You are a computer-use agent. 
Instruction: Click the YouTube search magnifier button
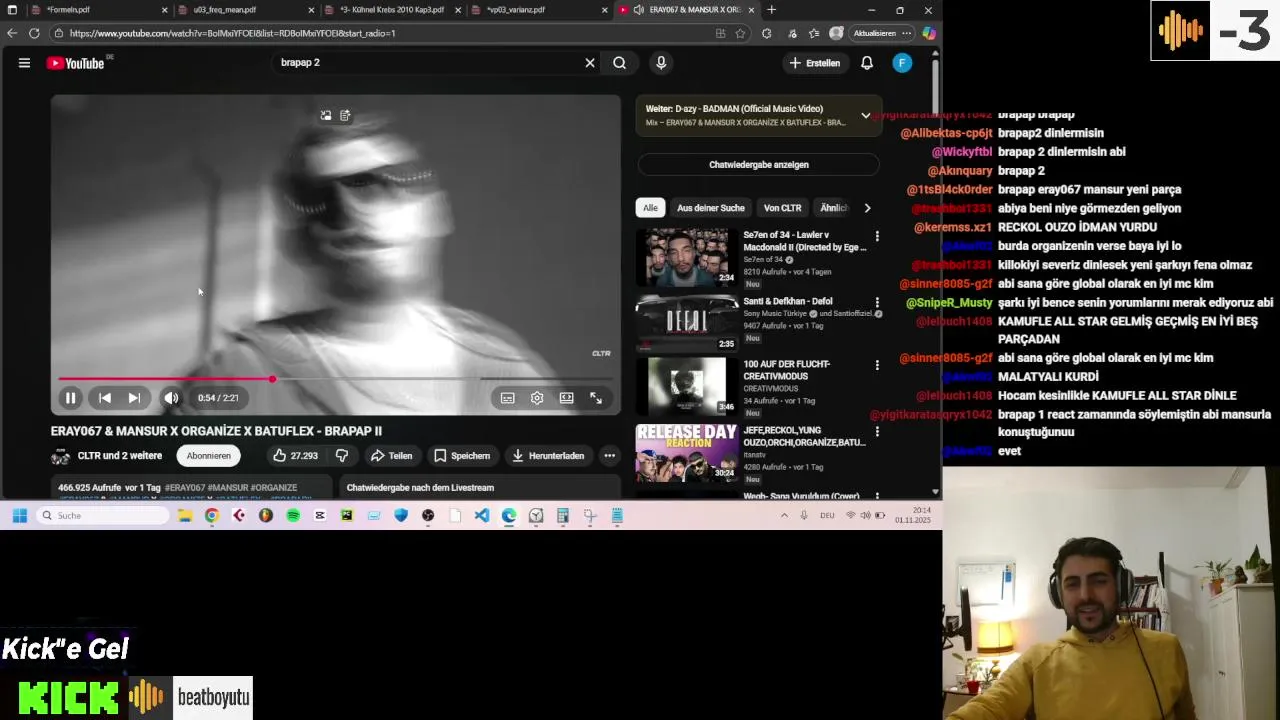(620, 63)
